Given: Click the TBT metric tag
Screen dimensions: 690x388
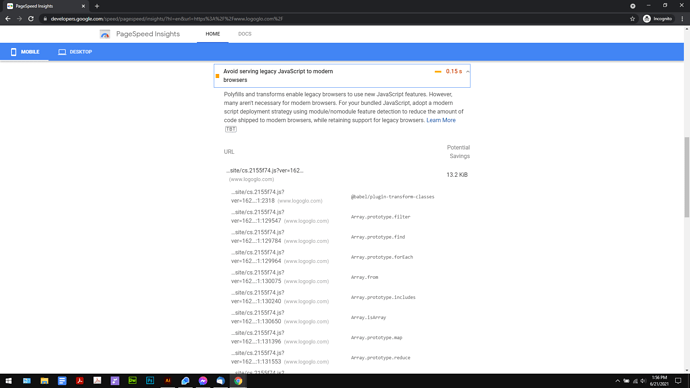Looking at the screenshot, I should click(x=231, y=129).
